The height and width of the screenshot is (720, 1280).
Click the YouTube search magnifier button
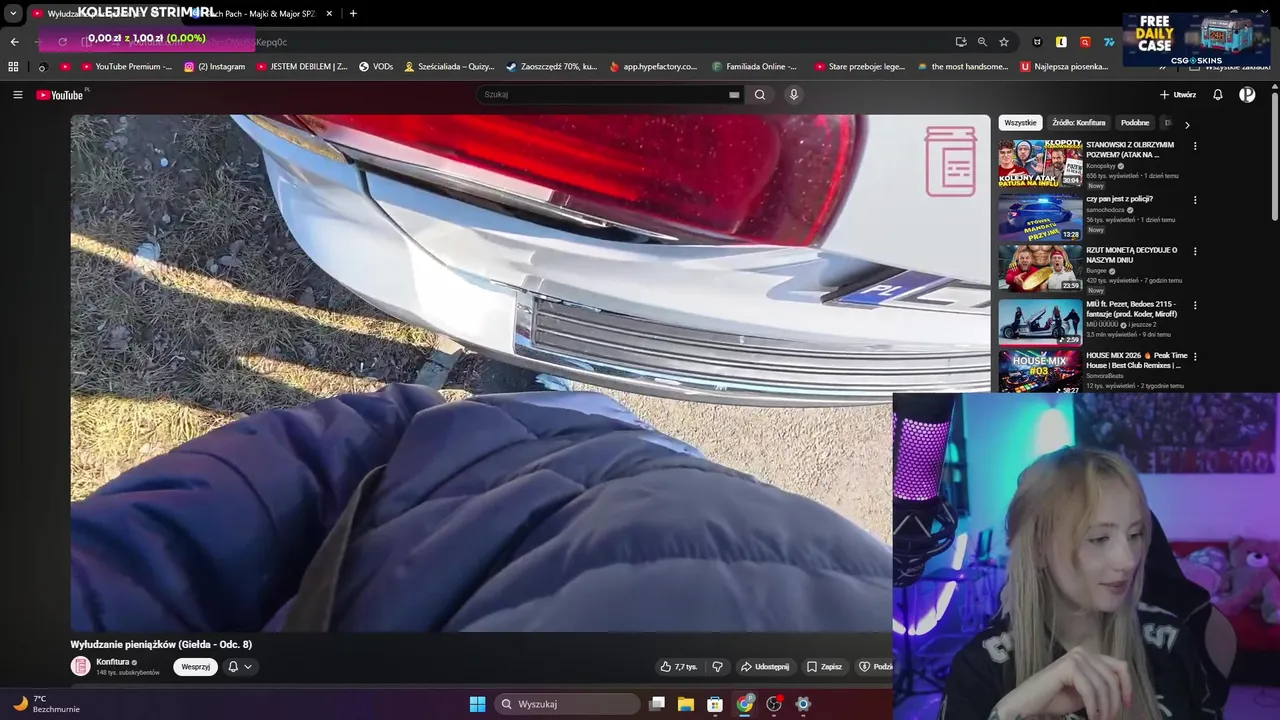[x=760, y=95]
